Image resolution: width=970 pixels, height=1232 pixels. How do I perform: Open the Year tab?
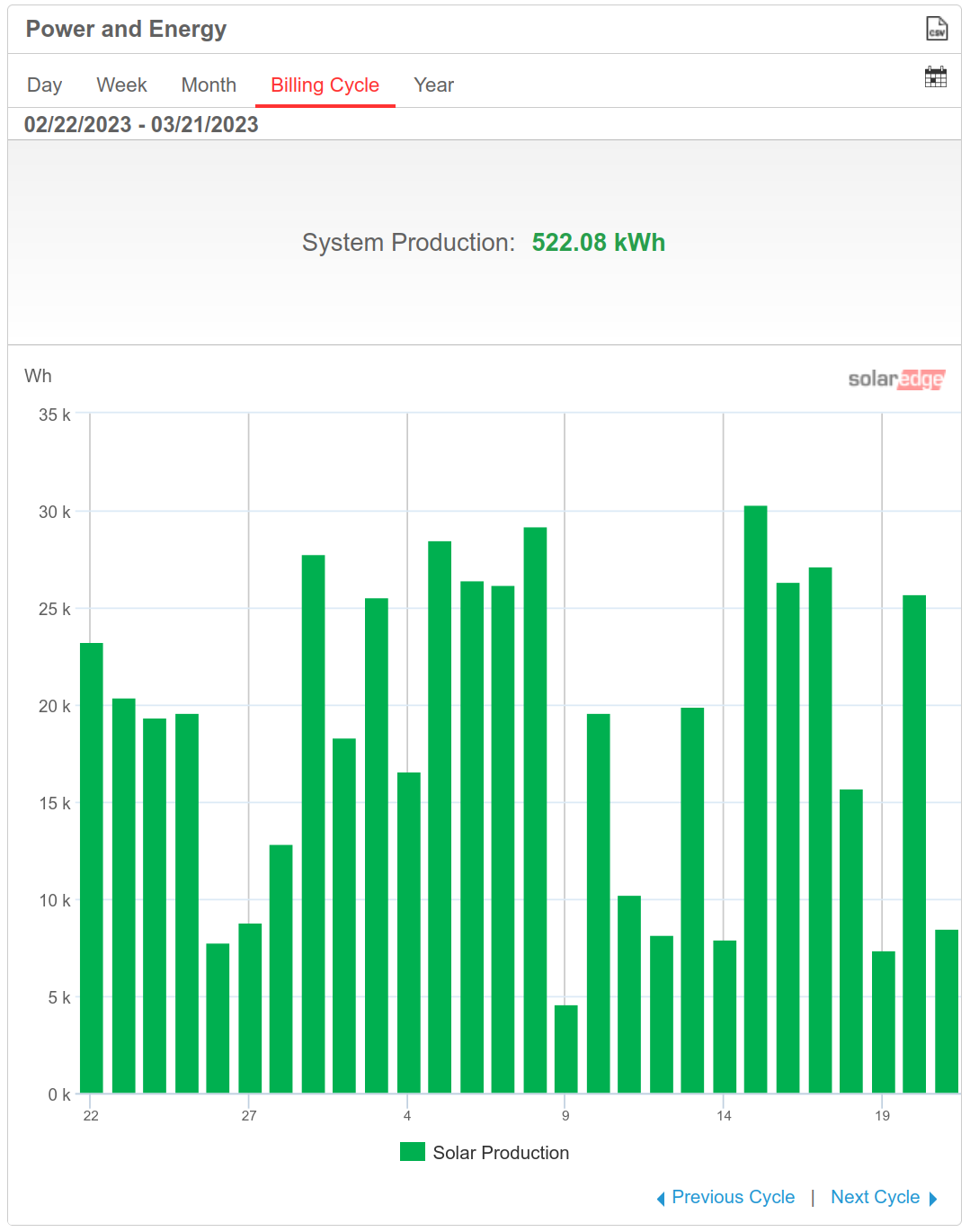(433, 85)
